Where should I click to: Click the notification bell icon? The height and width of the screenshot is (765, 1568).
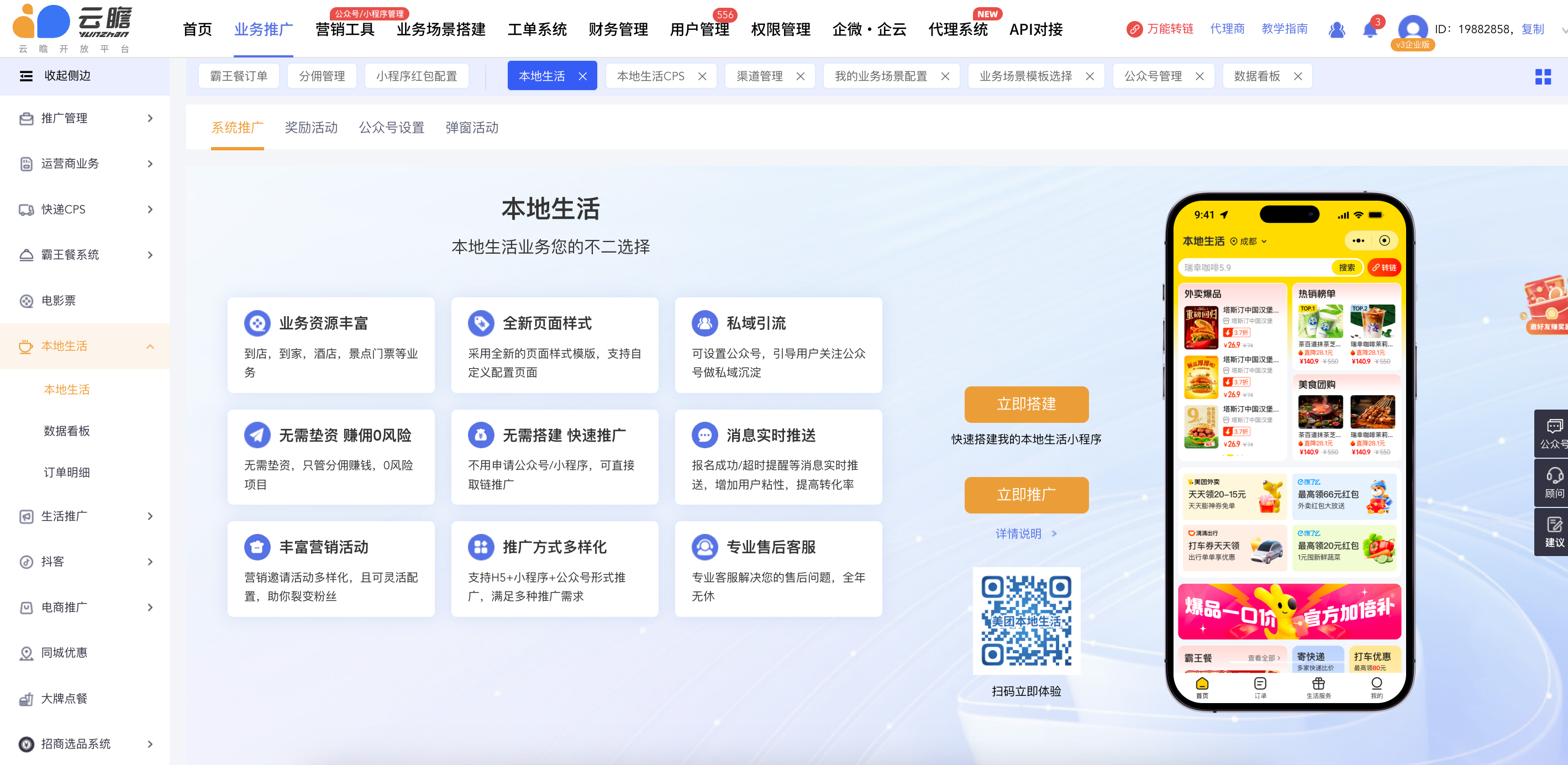[1369, 29]
